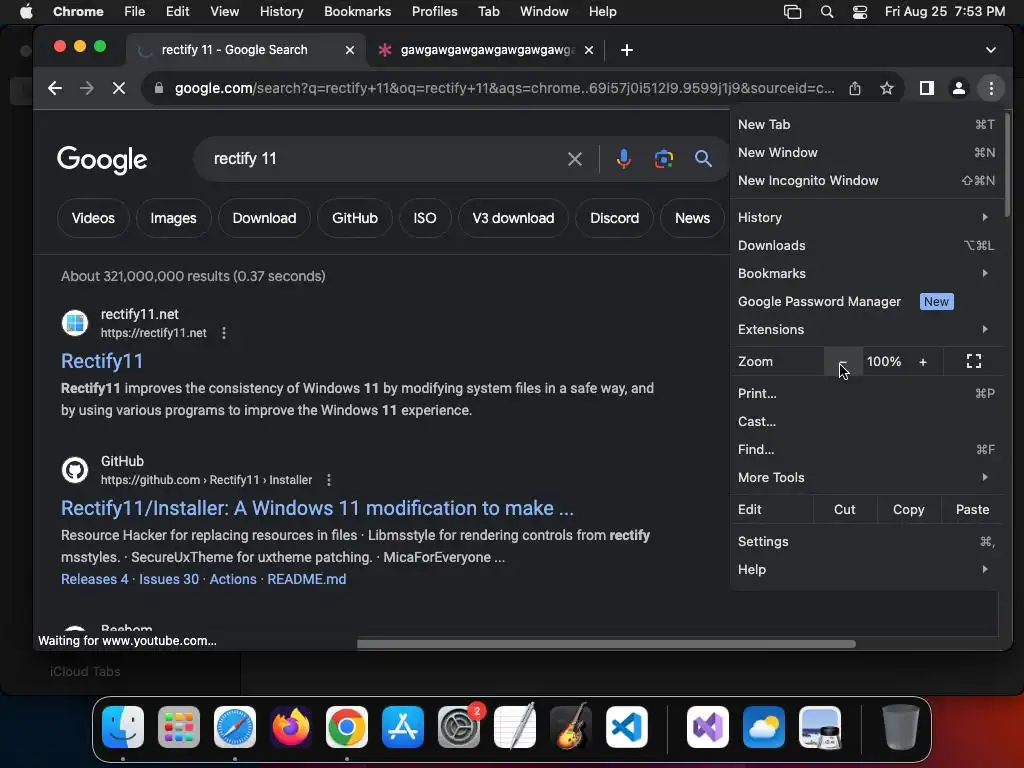This screenshot has width=1024, height=768.
Task: Open Visual Studio Code from dock
Action: click(627, 727)
